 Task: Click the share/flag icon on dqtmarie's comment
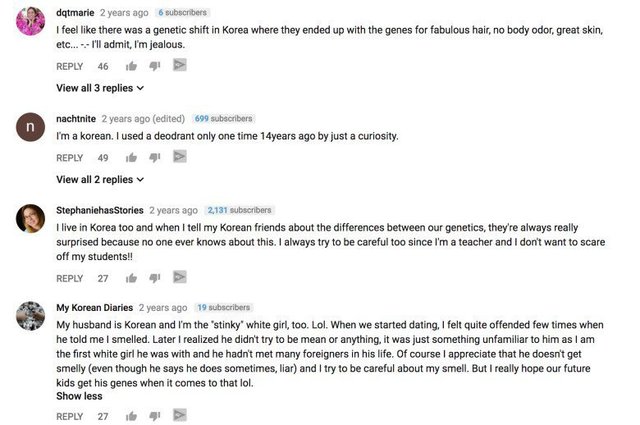(180, 65)
